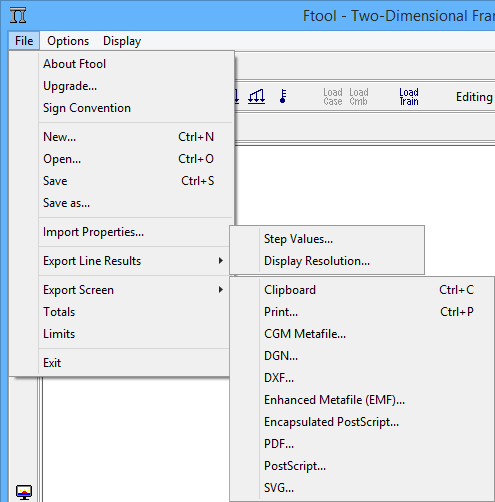Image resolution: width=495 pixels, height=502 pixels.
Task: Click the monitor display icon at bottom left
Action: click(24, 492)
